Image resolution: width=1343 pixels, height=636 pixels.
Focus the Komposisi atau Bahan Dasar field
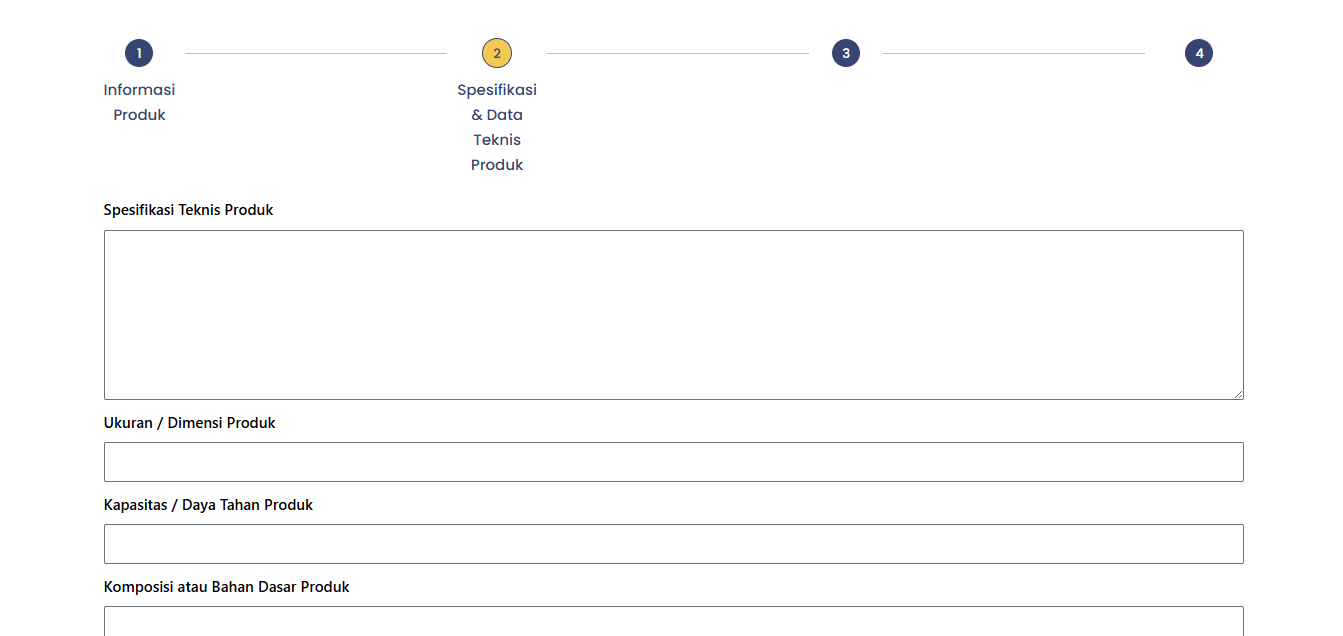pyautogui.click(x=674, y=621)
